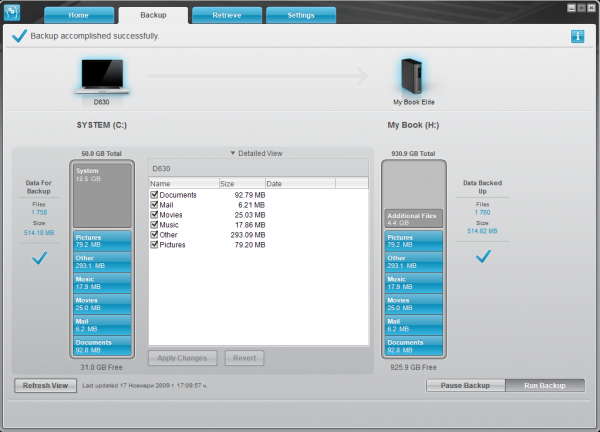Open the blue information icon
600x432 pixels.
577,36
